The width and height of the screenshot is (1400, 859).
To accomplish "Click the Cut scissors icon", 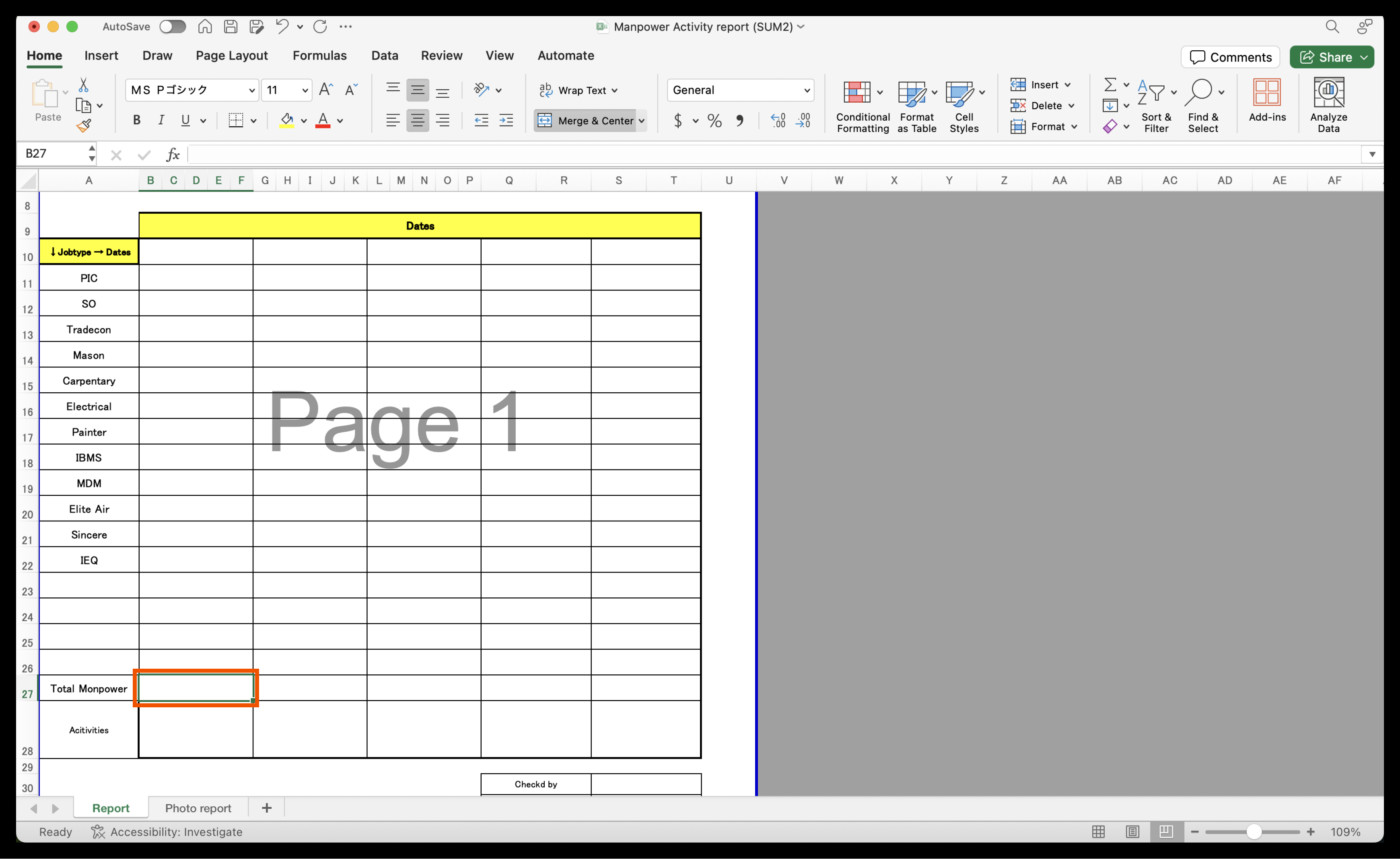I will (x=84, y=85).
